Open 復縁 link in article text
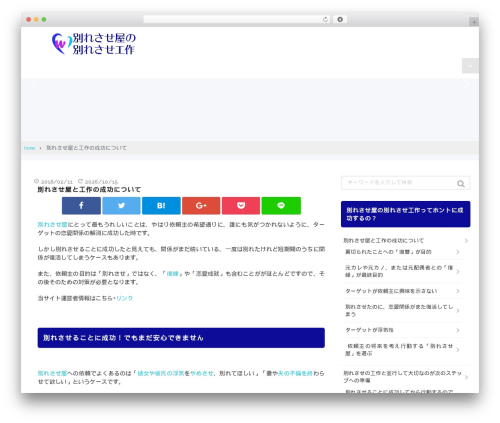 click(172, 274)
